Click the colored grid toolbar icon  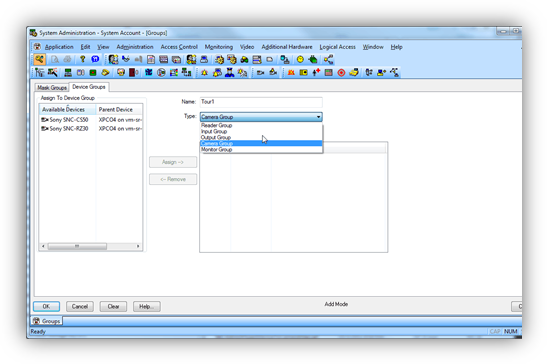point(173,73)
